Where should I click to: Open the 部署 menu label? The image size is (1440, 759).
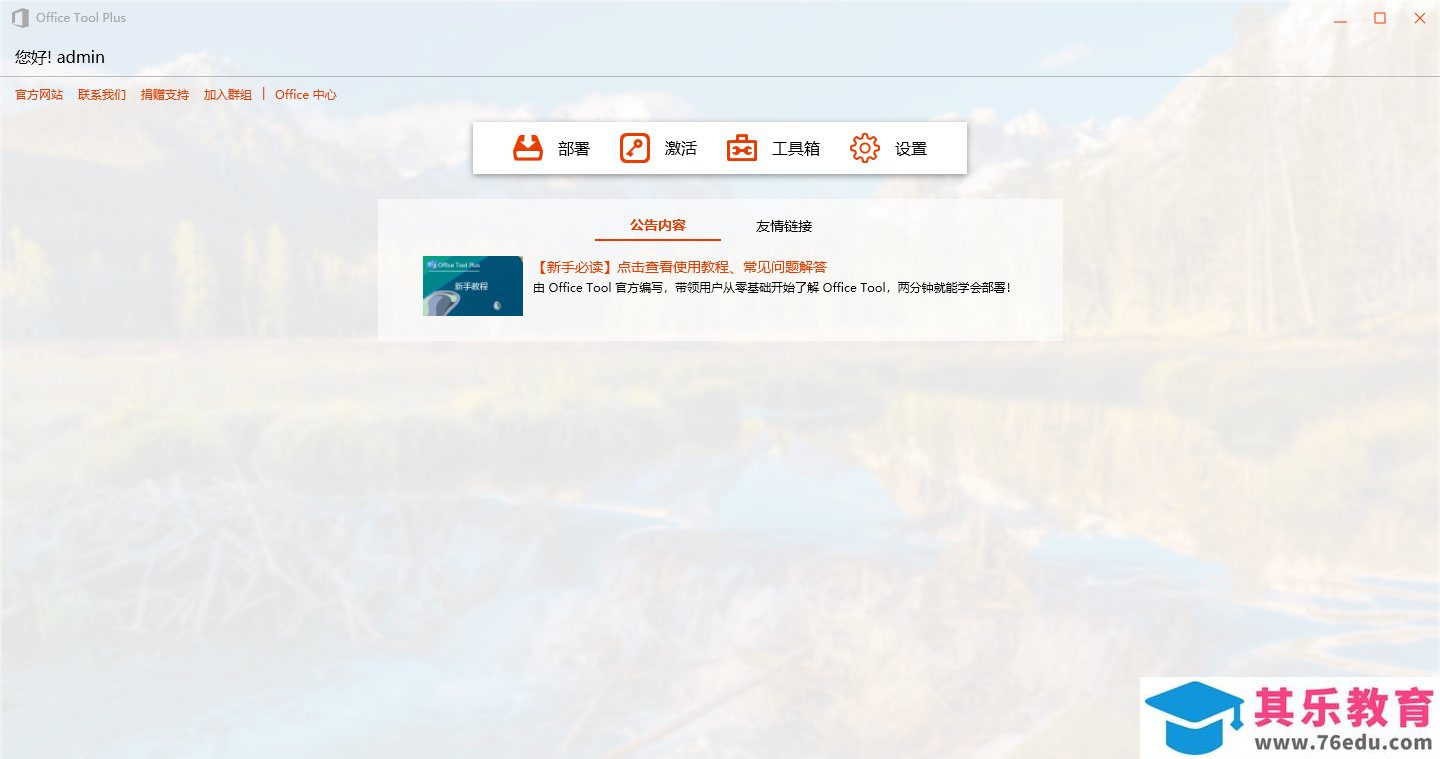574,149
